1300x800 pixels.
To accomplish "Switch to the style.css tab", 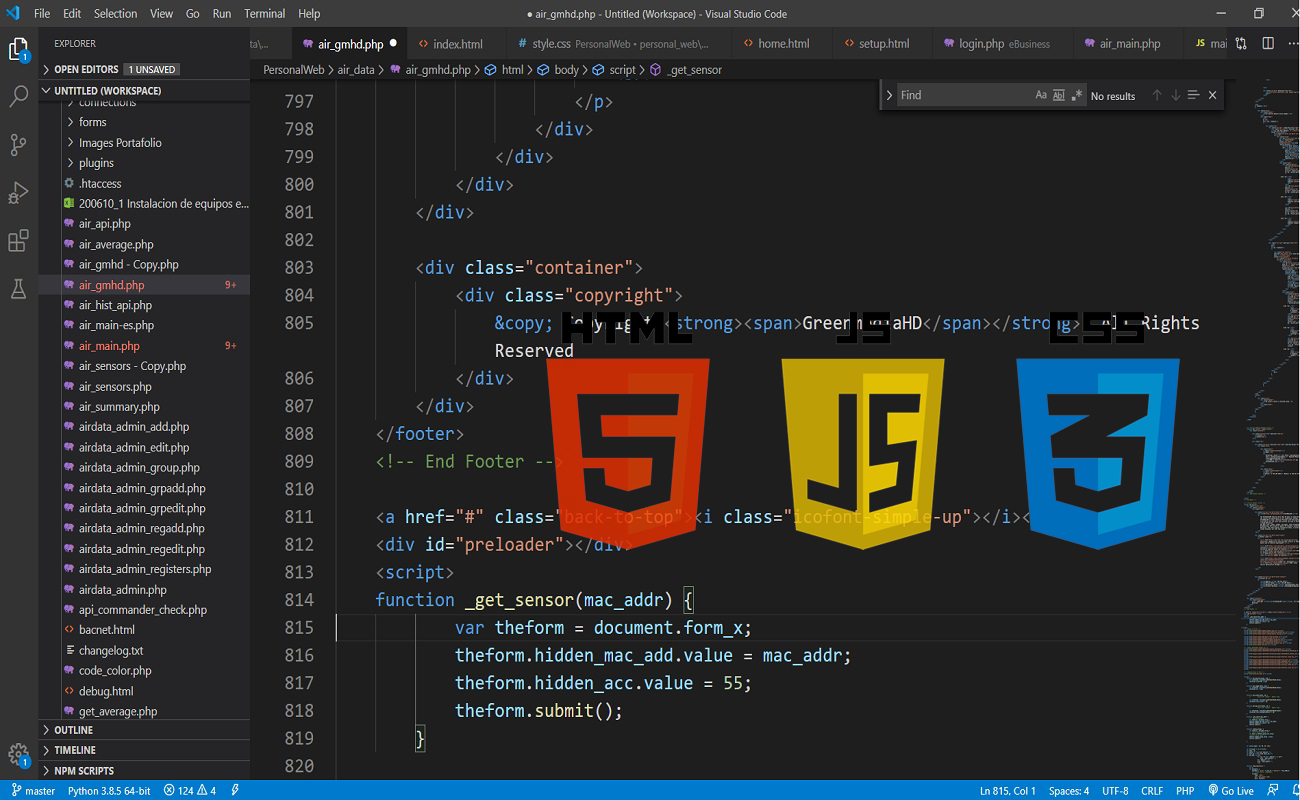I will 620,44.
